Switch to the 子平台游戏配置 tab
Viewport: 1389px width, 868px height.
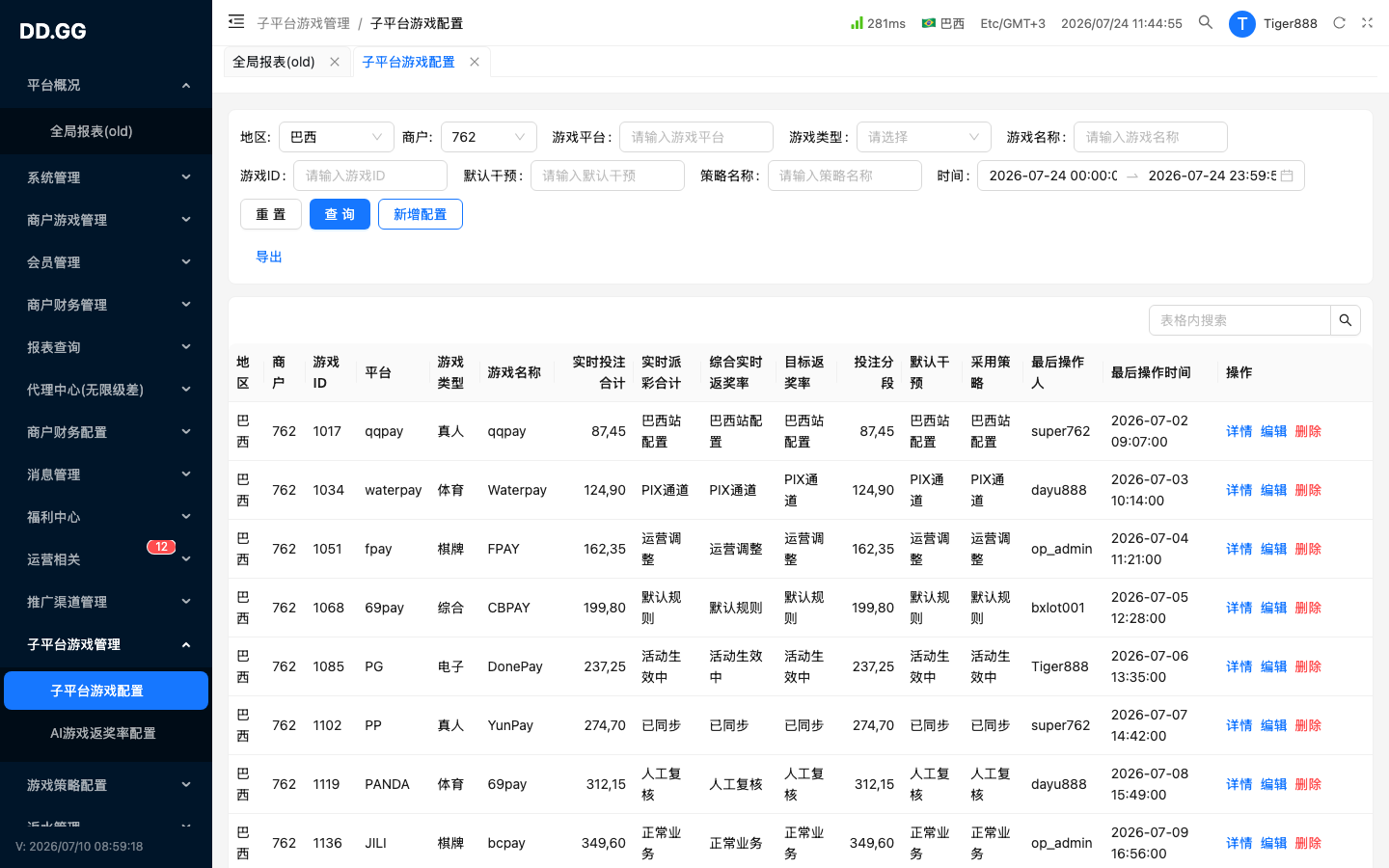click(408, 62)
